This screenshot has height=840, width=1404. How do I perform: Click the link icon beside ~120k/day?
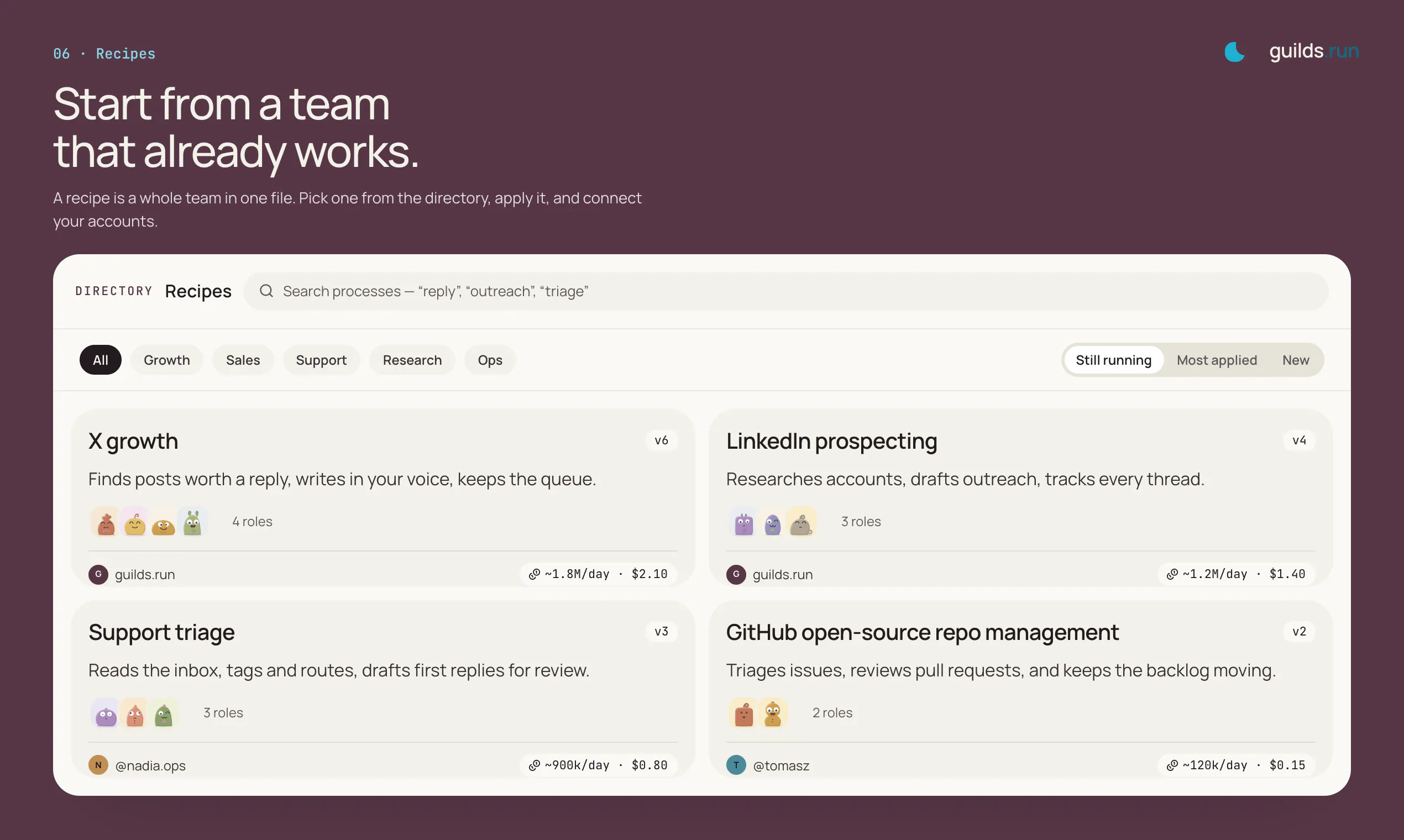[x=1172, y=765]
